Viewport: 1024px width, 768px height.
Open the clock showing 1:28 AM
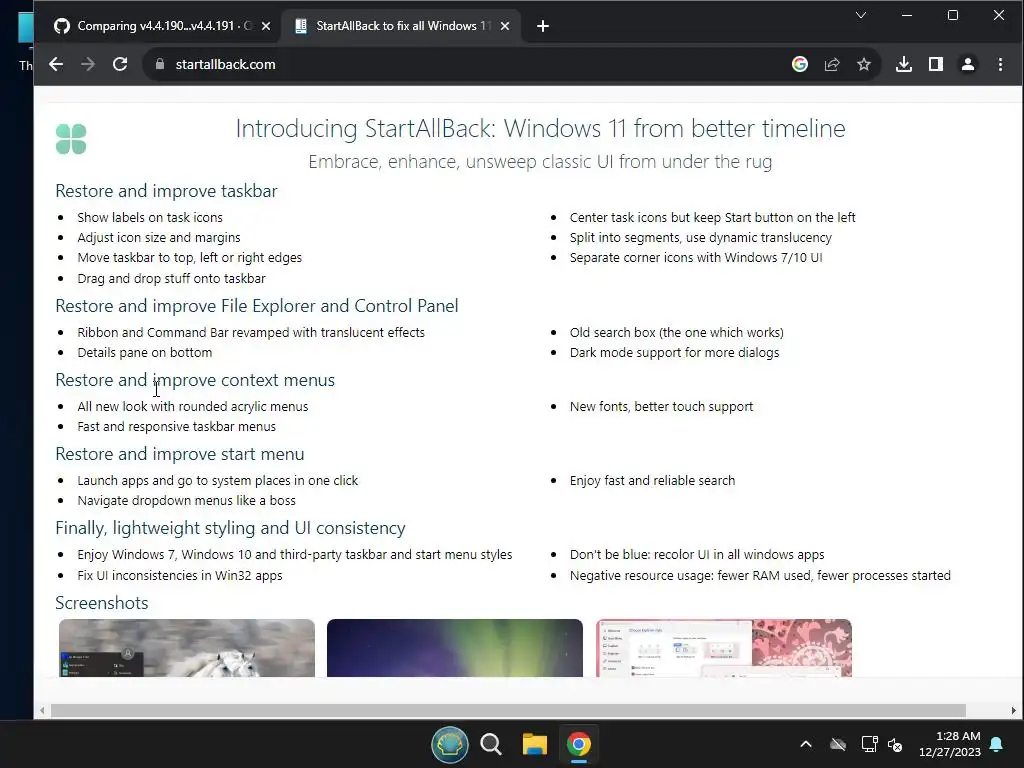[950, 744]
